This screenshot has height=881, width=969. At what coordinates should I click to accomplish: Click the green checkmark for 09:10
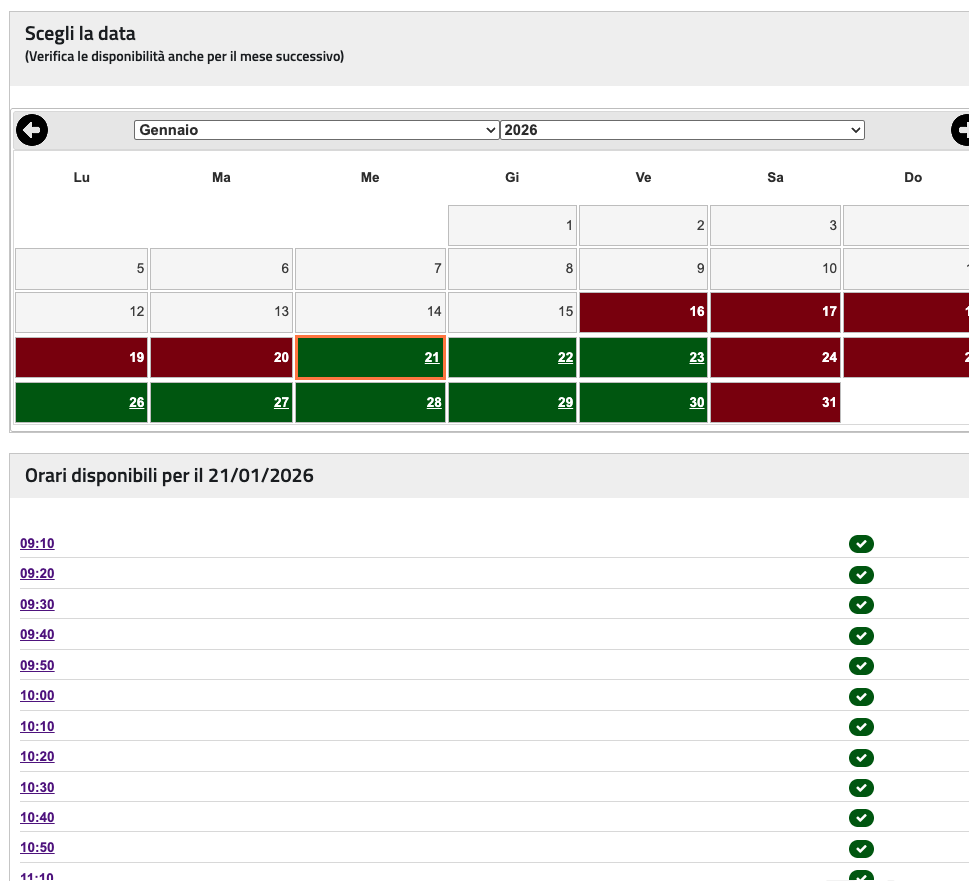(x=861, y=544)
